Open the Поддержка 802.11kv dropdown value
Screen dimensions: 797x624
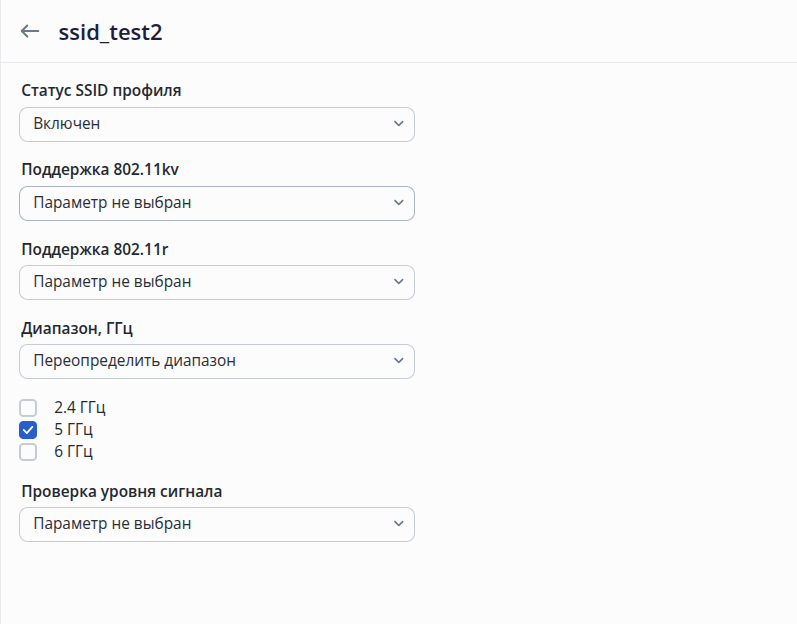[x=217, y=203]
